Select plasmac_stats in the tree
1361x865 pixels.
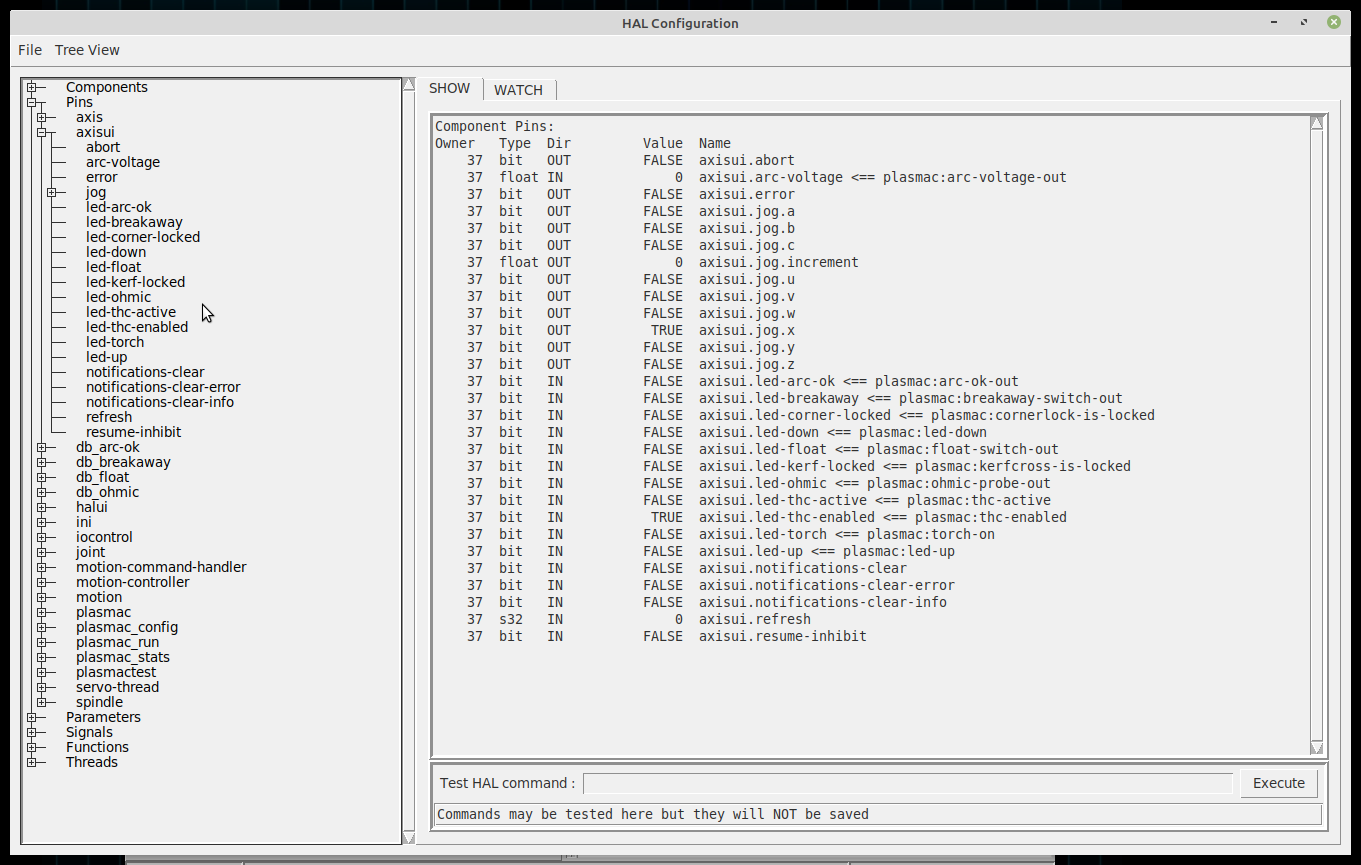[x=123, y=657]
